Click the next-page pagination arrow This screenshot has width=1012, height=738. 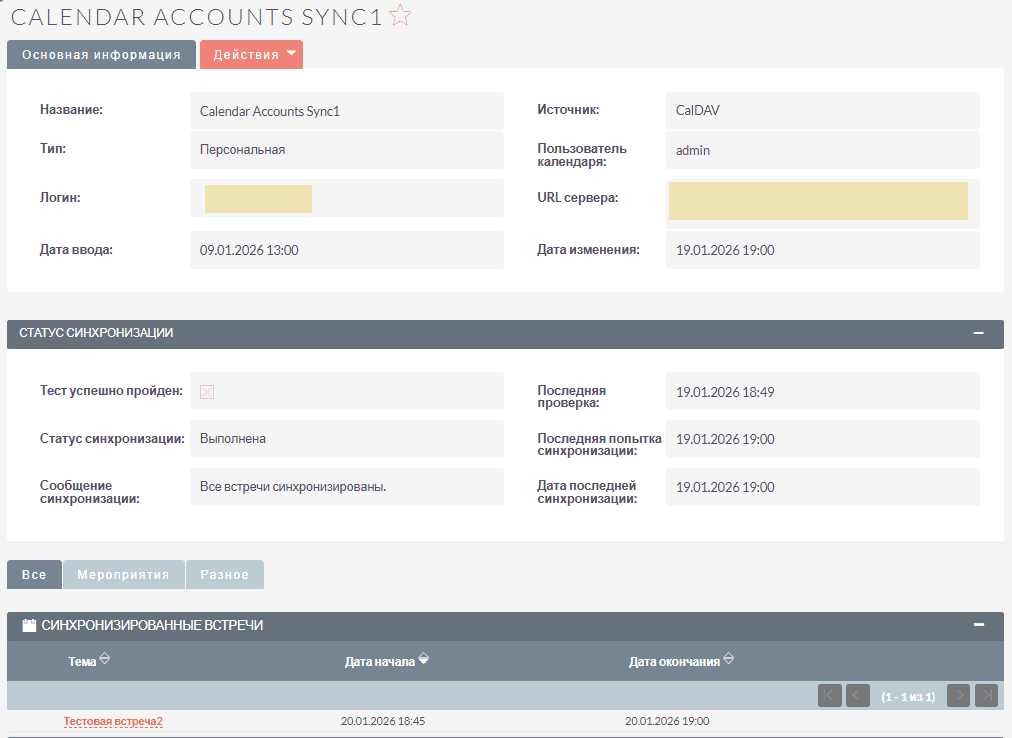coord(958,695)
